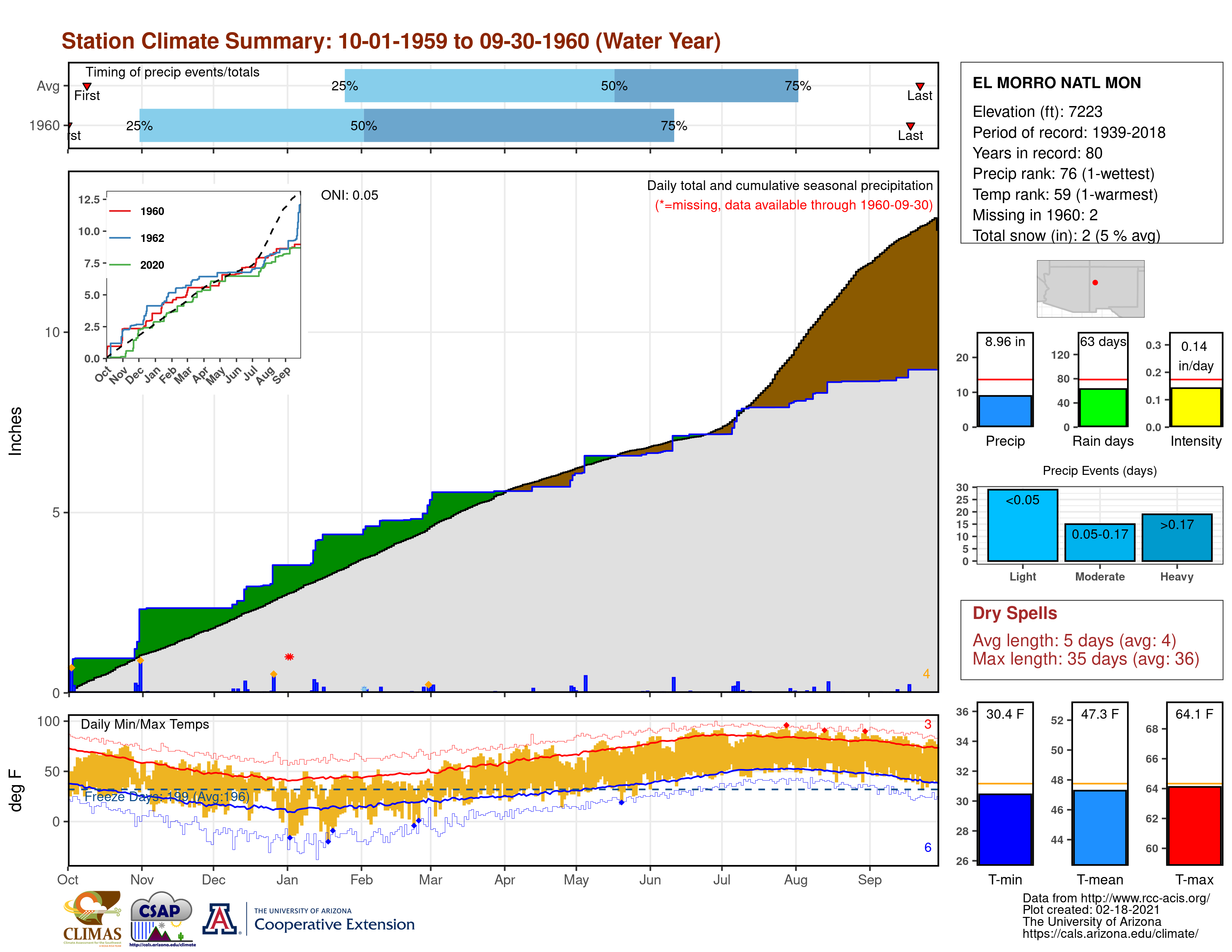Click 'Precip rank: 76 (1-wettest)'
The height and width of the screenshot is (952, 1232).
tap(1063, 174)
